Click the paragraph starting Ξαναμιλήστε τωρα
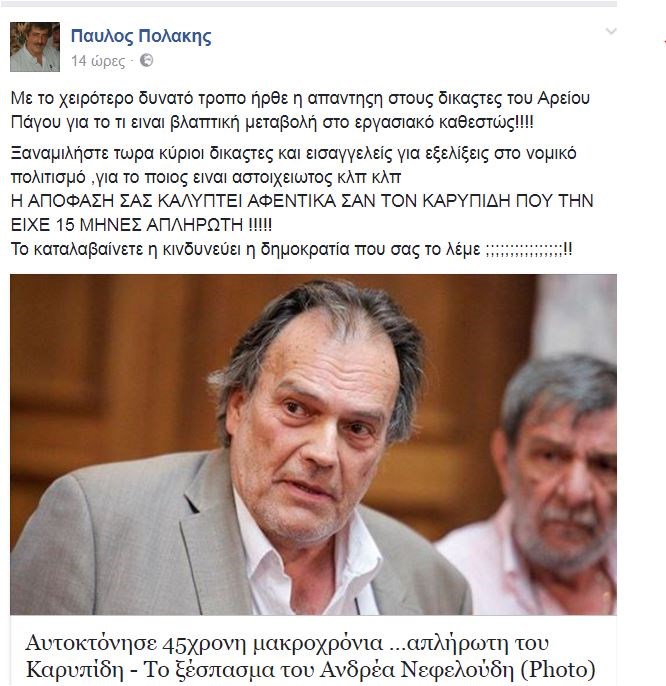This screenshot has height=686, width=666. click(294, 165)
